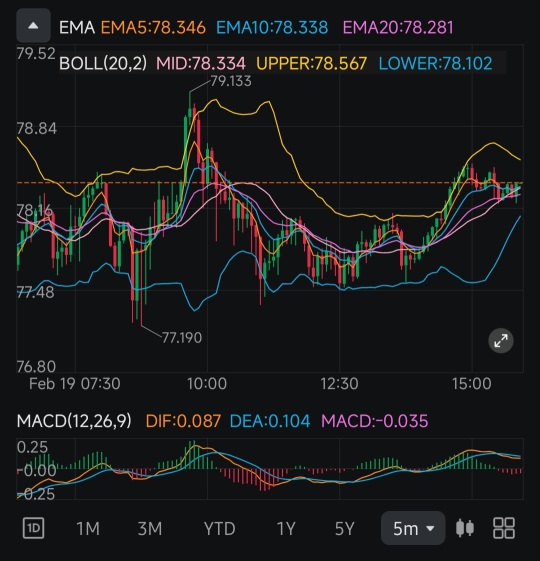
Task: Click the 79.133 high price marker
Action: [x=231, y=81]
